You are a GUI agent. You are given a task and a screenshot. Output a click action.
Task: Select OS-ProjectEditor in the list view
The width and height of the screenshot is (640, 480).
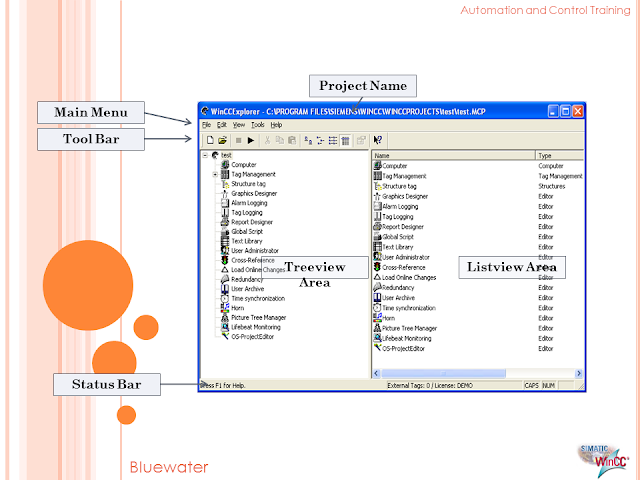click(403, 349)
